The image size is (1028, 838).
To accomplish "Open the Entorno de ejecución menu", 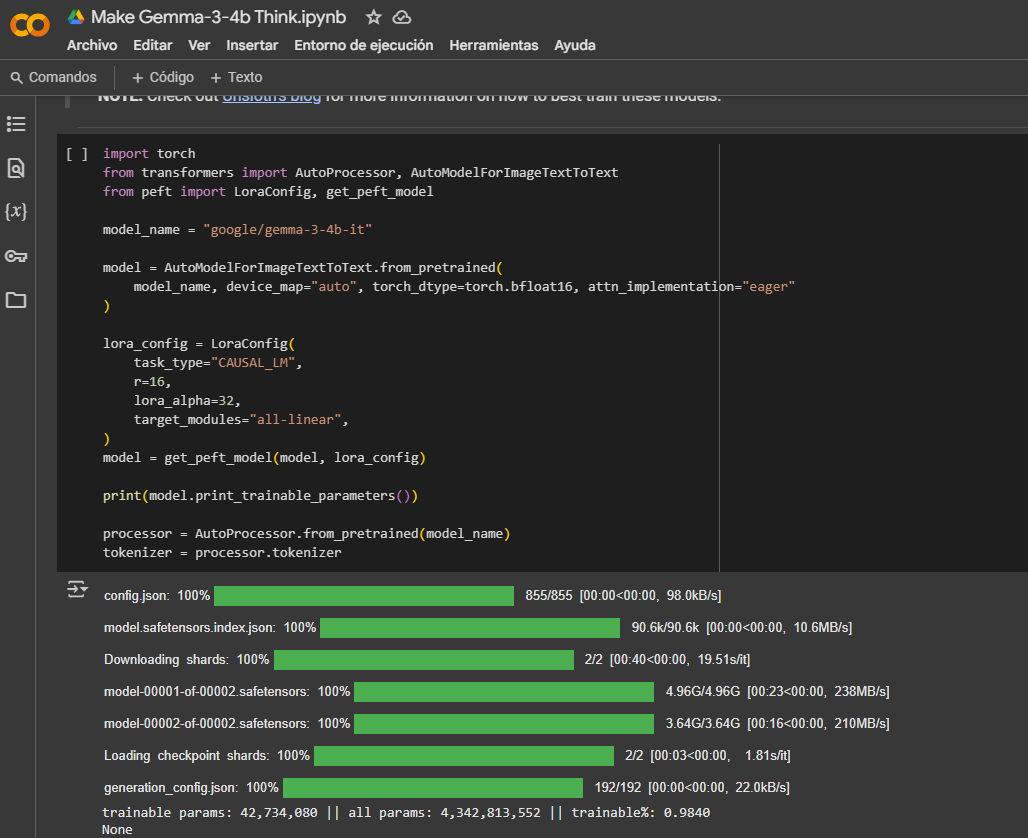I will [363, 45].
